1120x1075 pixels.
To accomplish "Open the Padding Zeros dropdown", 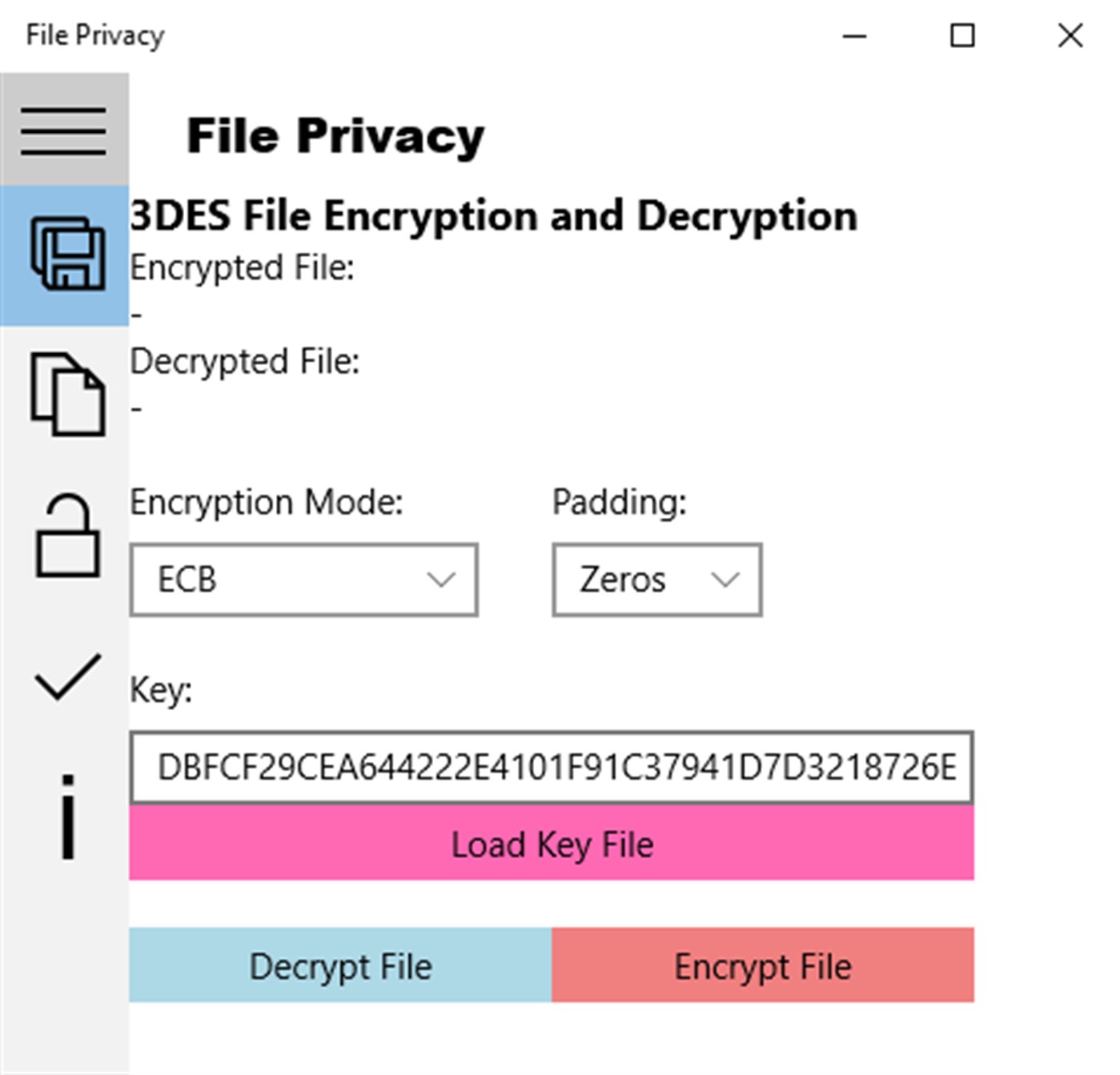I will pos(656,580).
